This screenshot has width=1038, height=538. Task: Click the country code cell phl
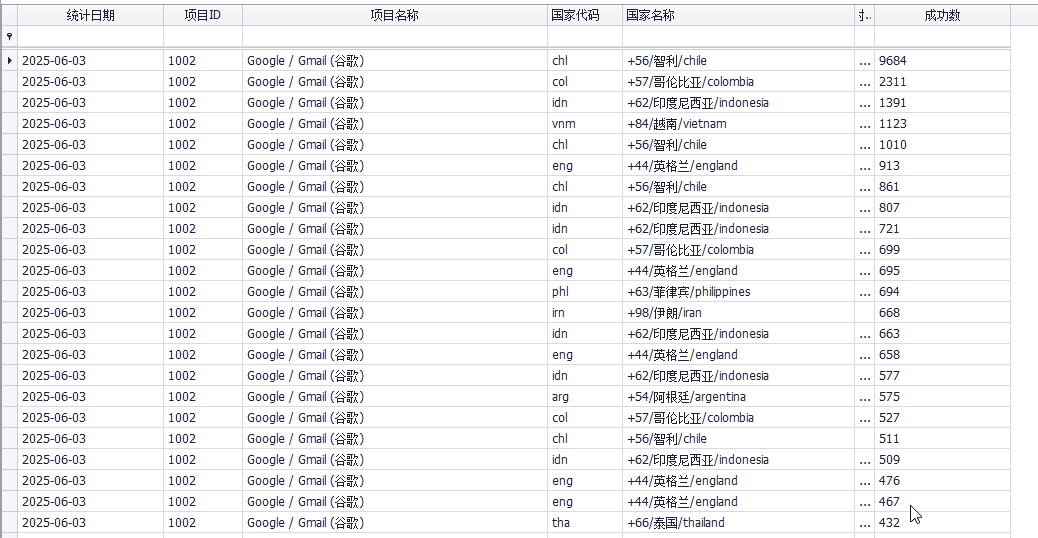(585, 292)
